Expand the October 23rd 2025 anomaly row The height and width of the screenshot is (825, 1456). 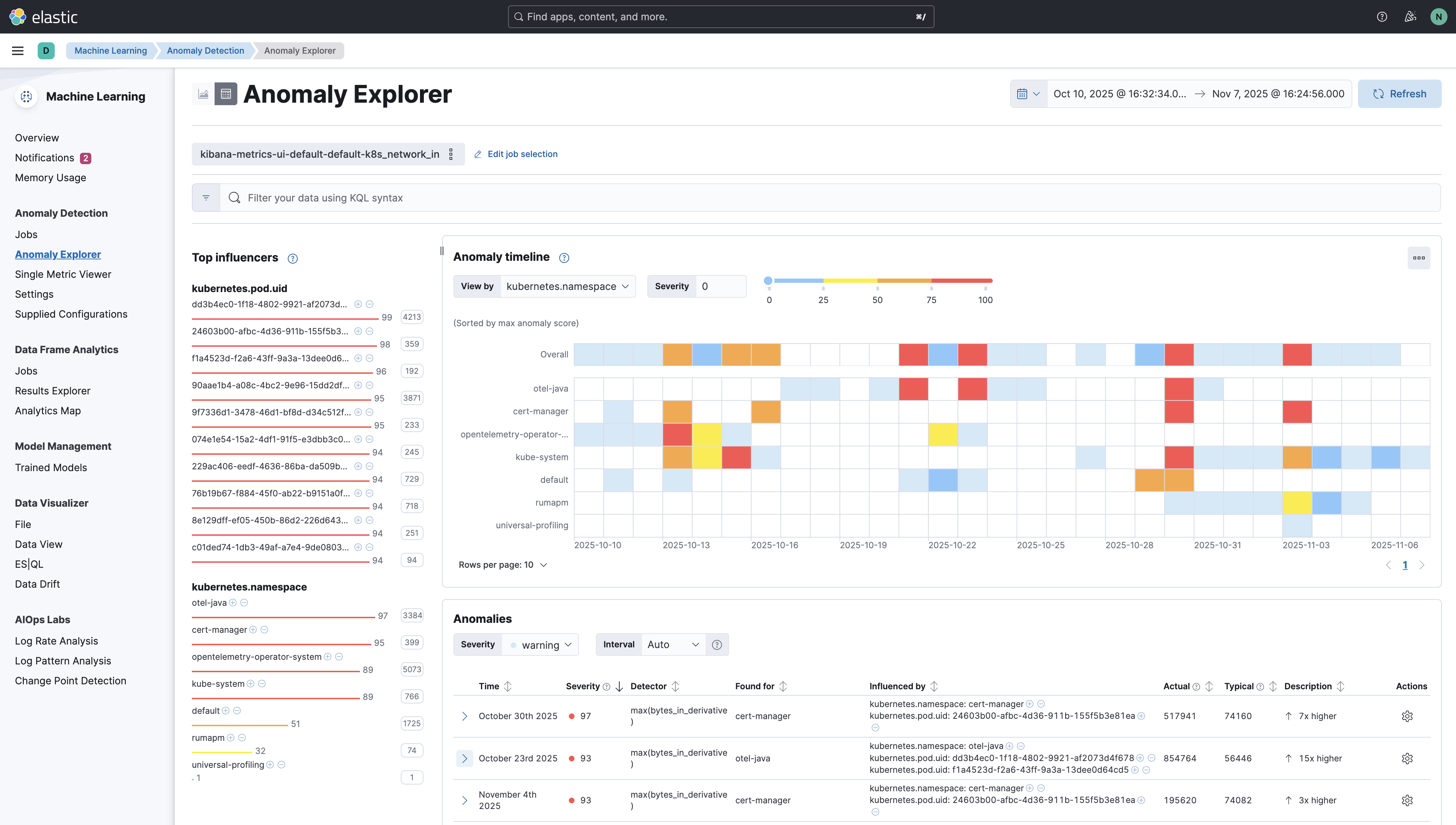[465, 758]
